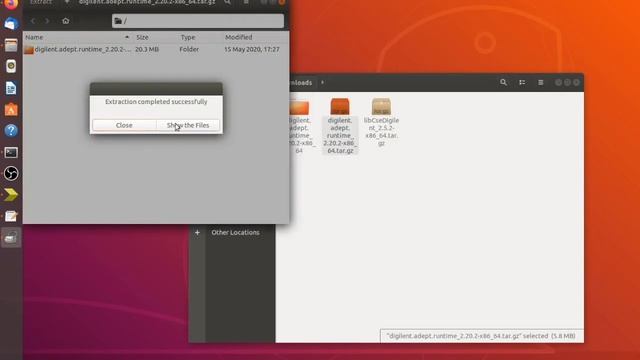Open Files window hamburger menu
The image size is (640, 360).
tap(540, 82)
